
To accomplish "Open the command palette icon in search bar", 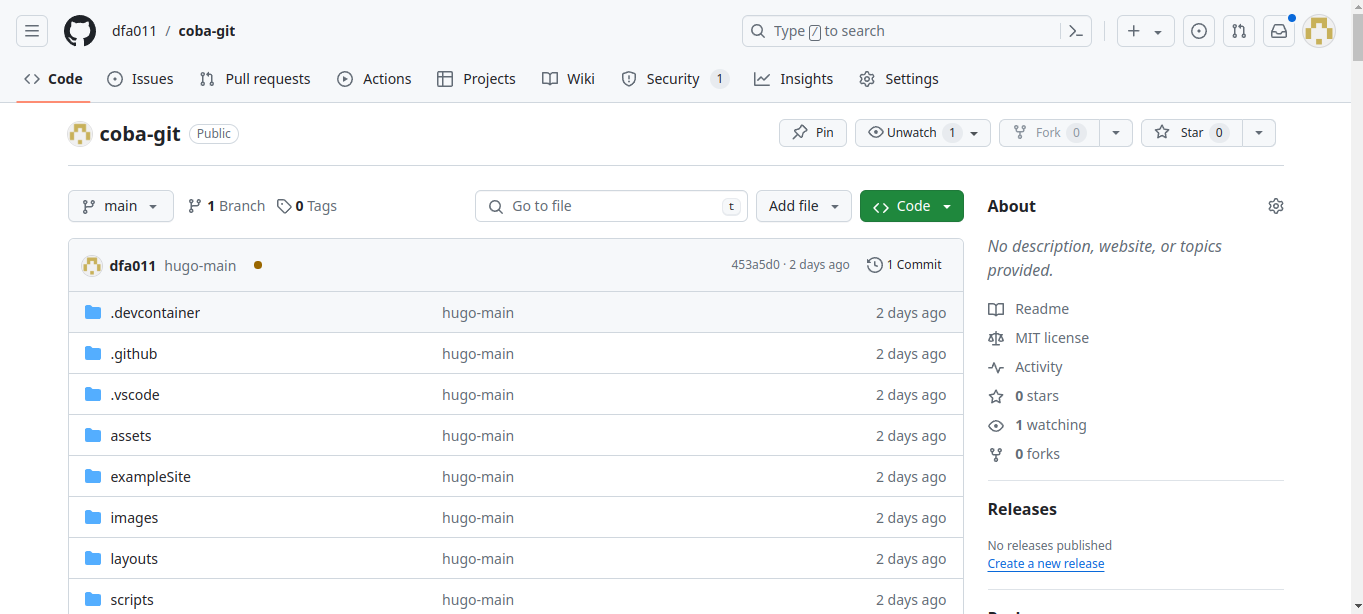I will coord(1075,31).
